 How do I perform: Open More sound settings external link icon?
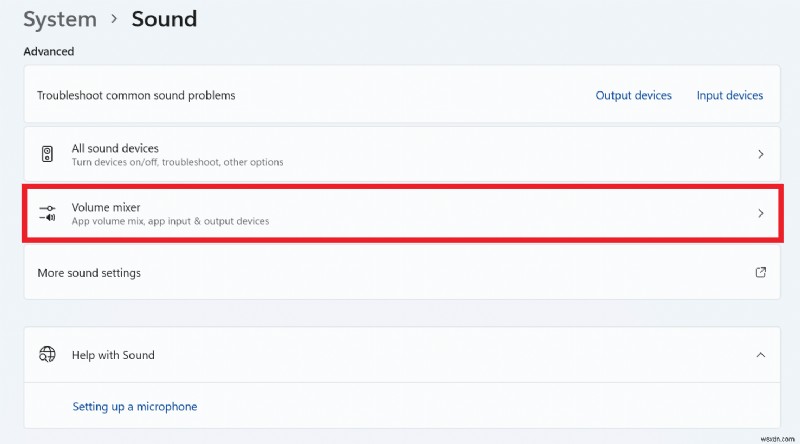(761, 272)
